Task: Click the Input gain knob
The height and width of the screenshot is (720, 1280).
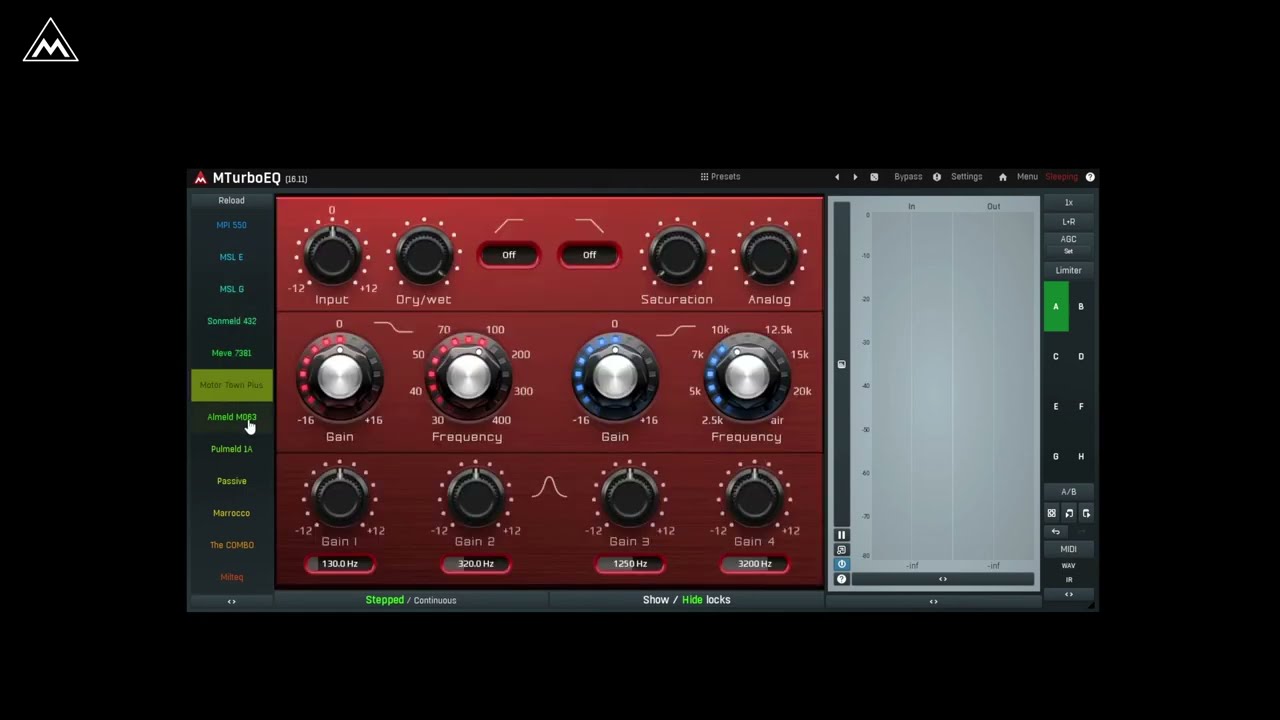Action: (x=331, y=255)
